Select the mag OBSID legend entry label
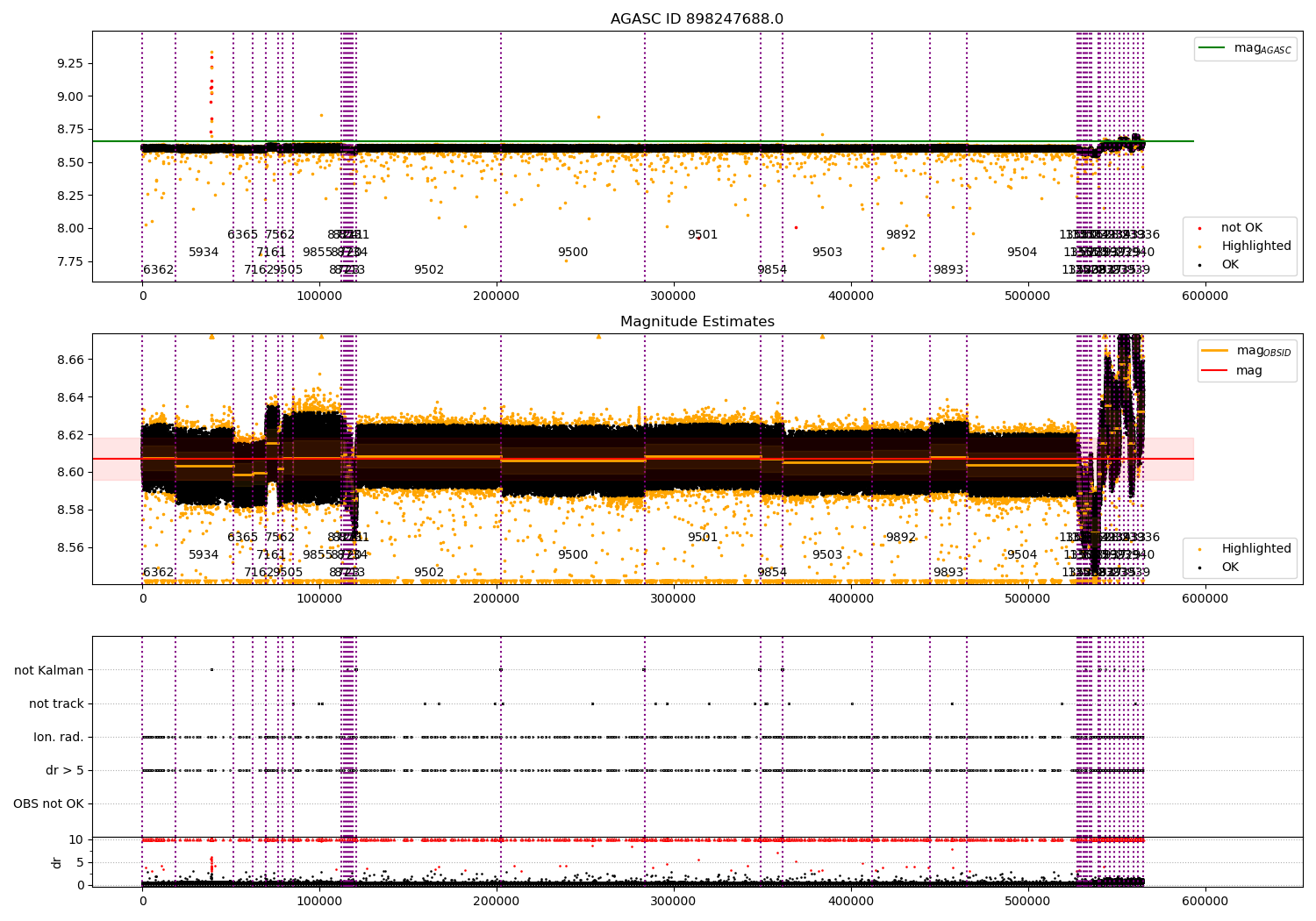 click(x=1263, y=351)
